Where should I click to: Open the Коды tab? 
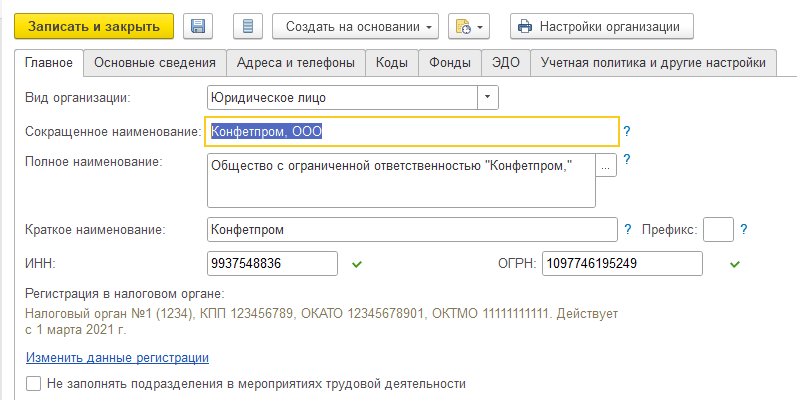click(x=392, y=63)
